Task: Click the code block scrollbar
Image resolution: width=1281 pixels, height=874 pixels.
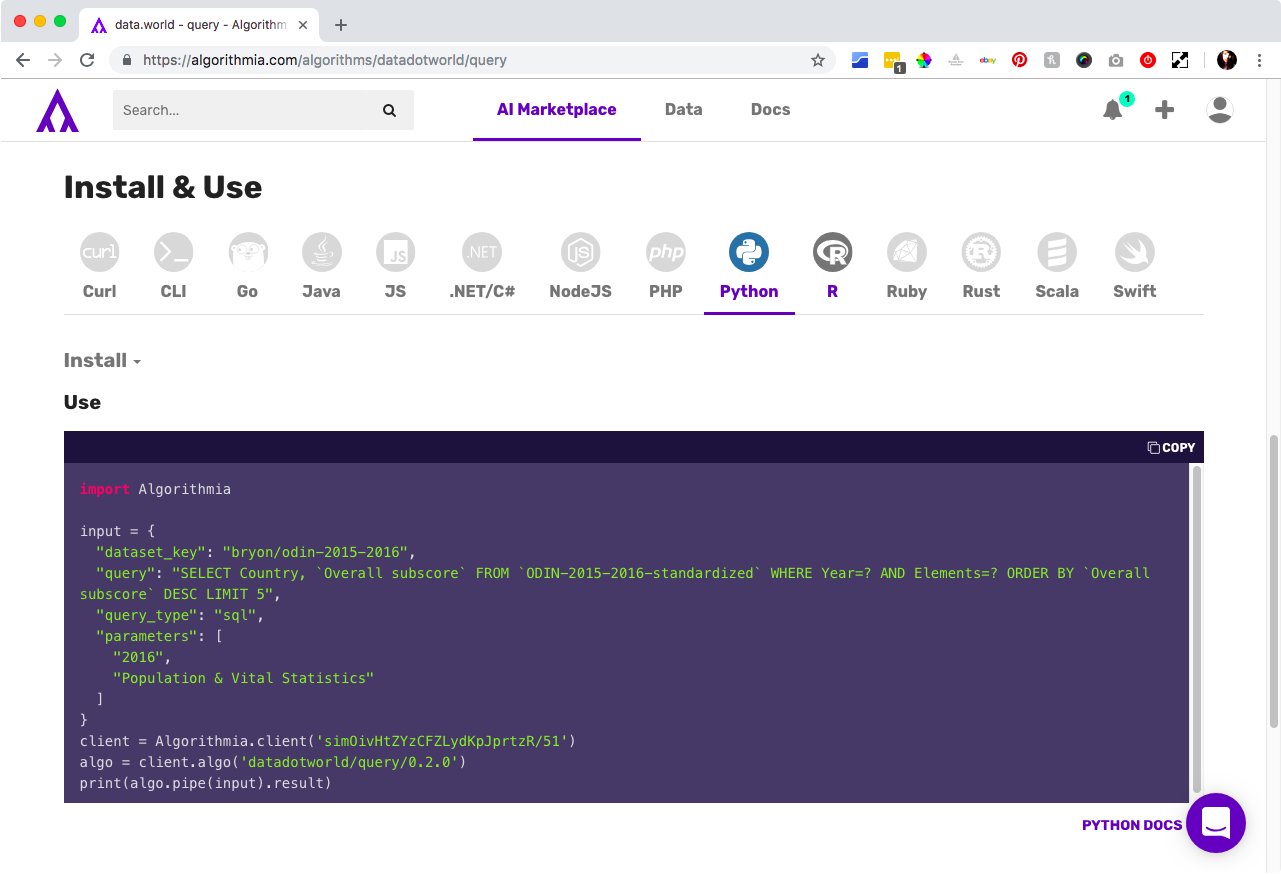Action: click(x=1196, y=628)
